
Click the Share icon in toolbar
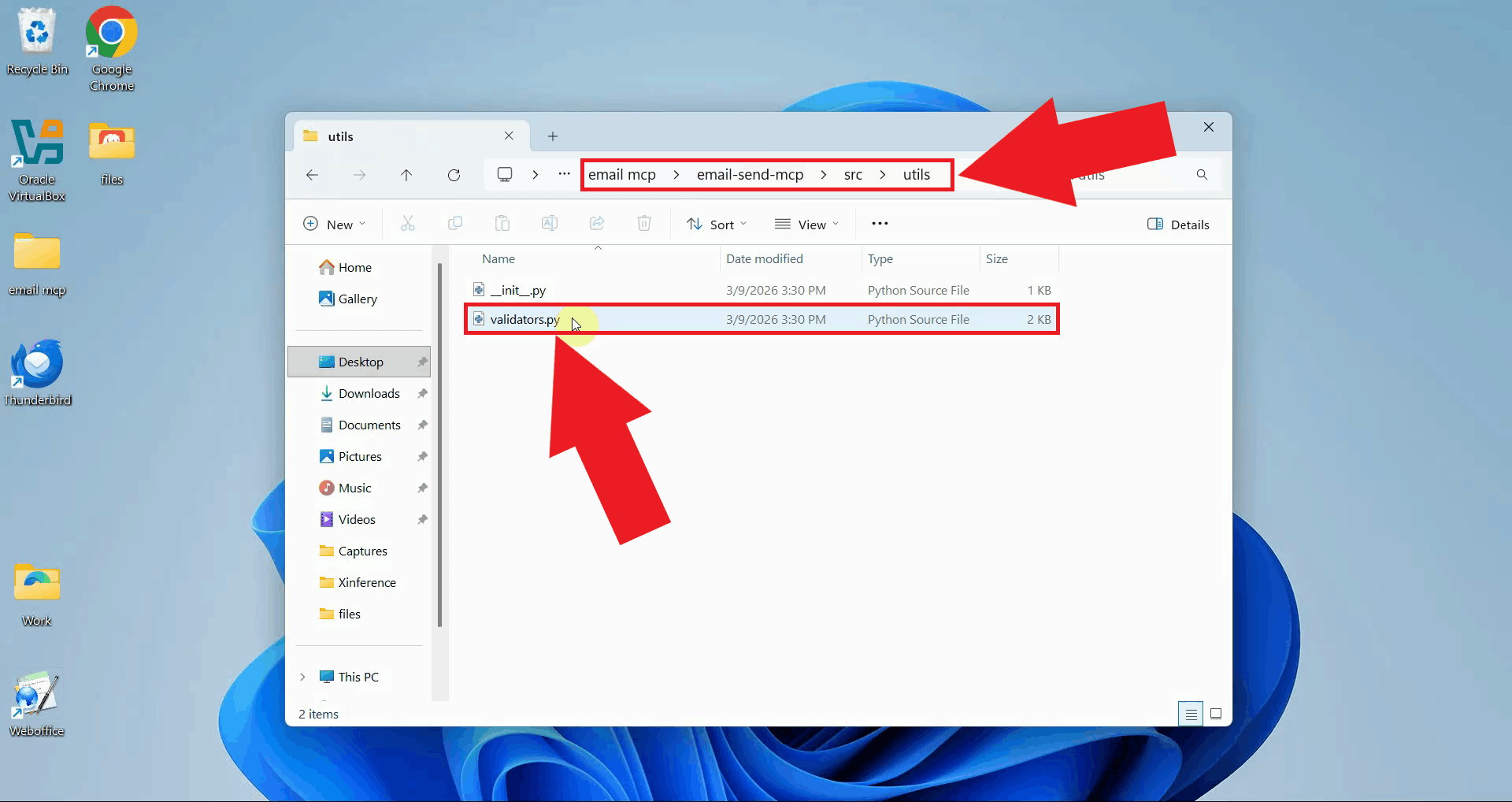pyautogui.click(x=597, y=224)
